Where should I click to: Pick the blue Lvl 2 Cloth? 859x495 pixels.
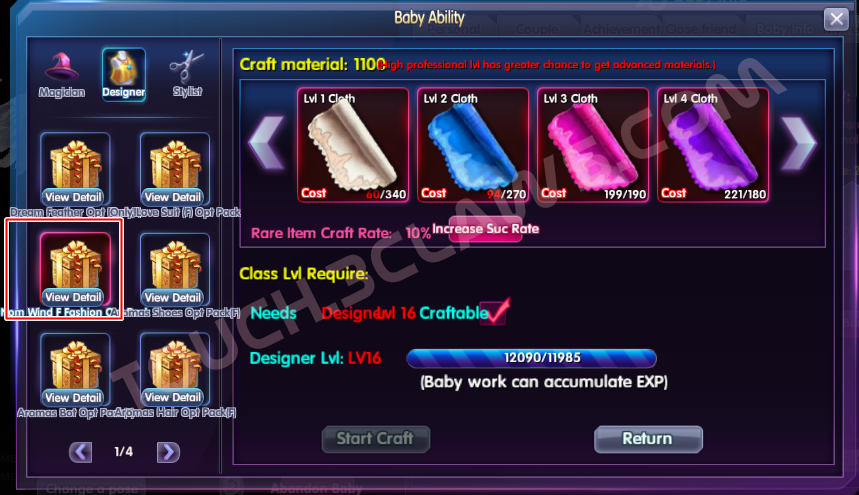(473, 145)
